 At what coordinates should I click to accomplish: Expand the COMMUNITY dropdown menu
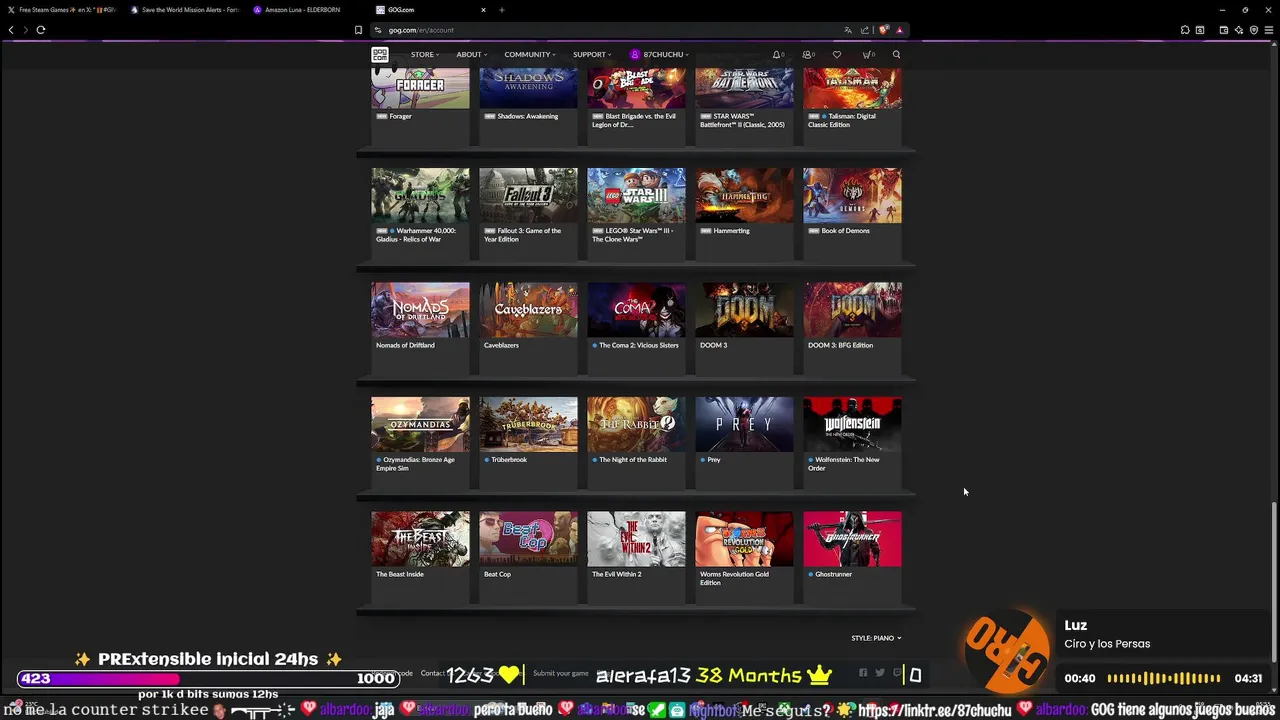tap(530, 55)
